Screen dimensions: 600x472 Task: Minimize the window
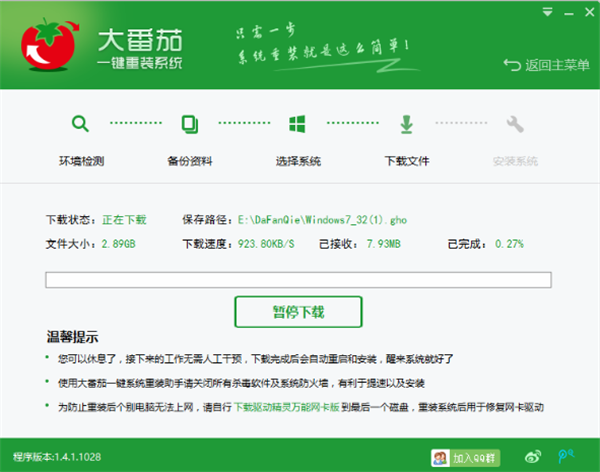pos(569,14)
